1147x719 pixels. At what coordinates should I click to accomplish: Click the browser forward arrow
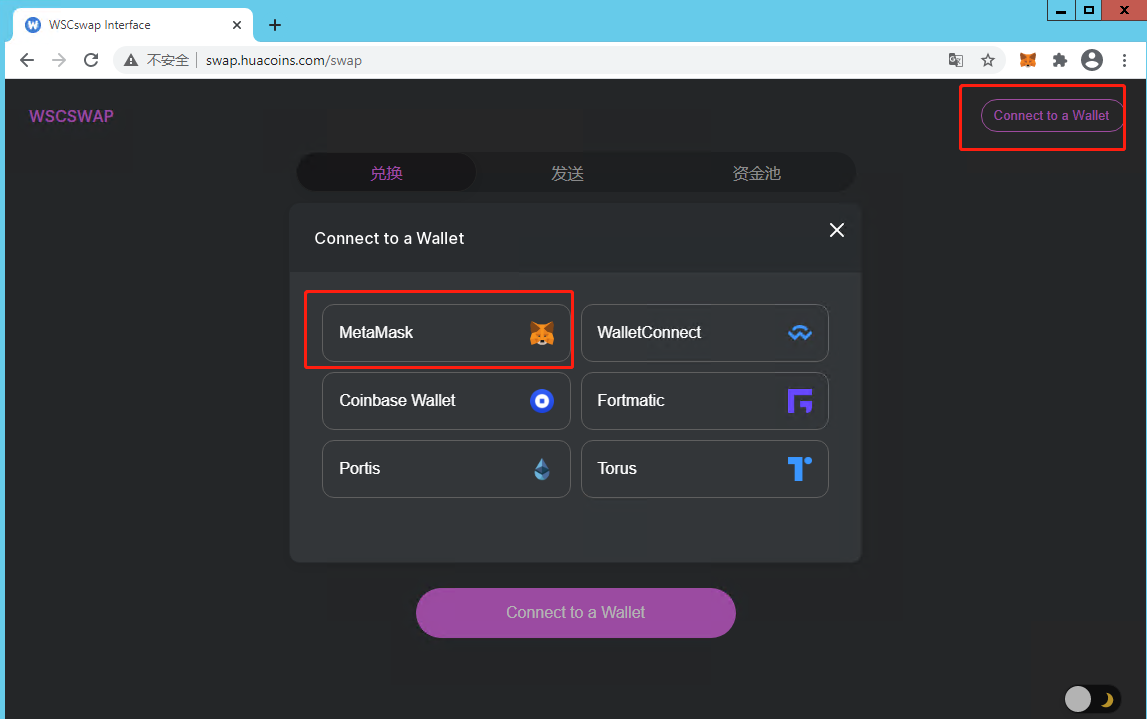pyautogui.click(x=59, y=60)
